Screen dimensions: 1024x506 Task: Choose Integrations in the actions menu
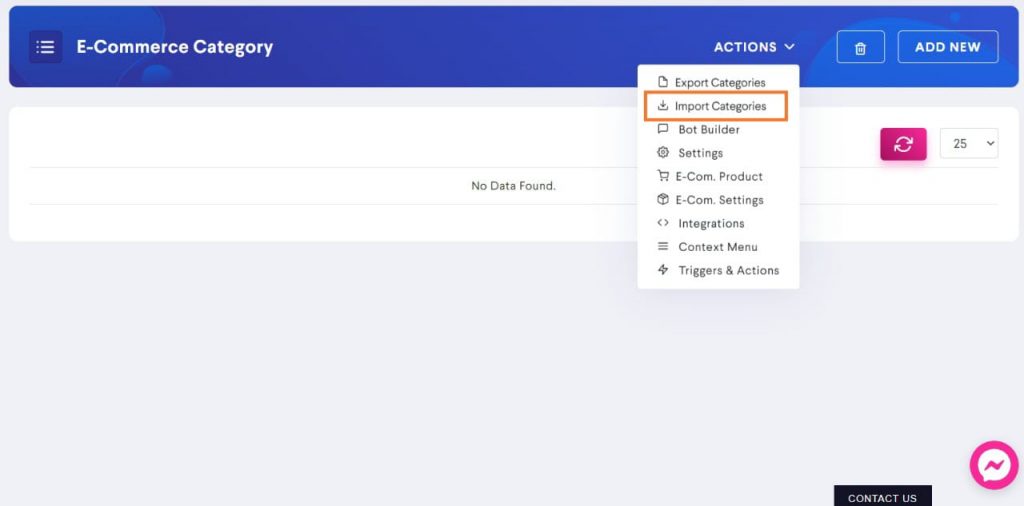click(711, 223)
